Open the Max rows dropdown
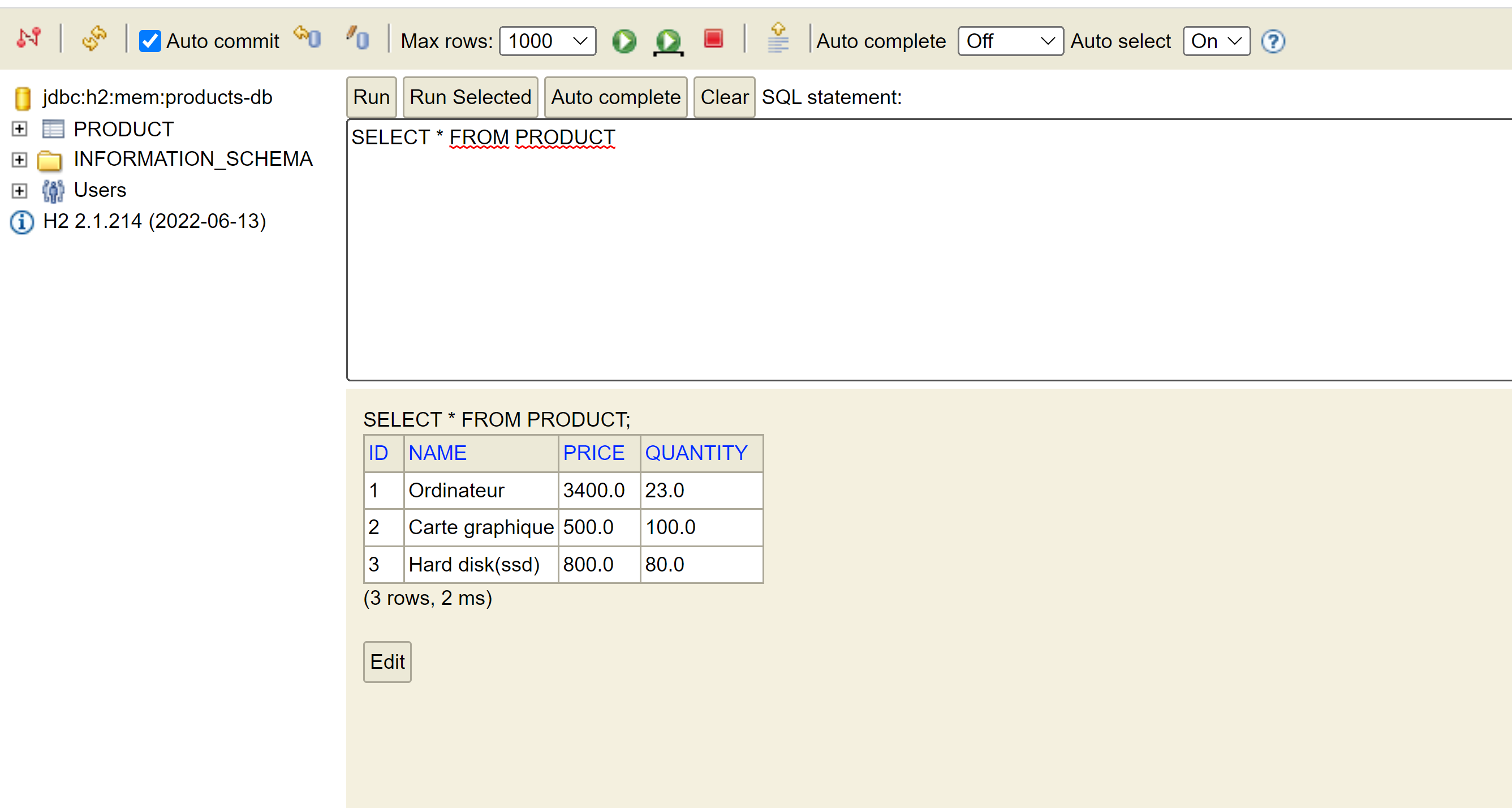1512x808 pixels. coord(547,41)
